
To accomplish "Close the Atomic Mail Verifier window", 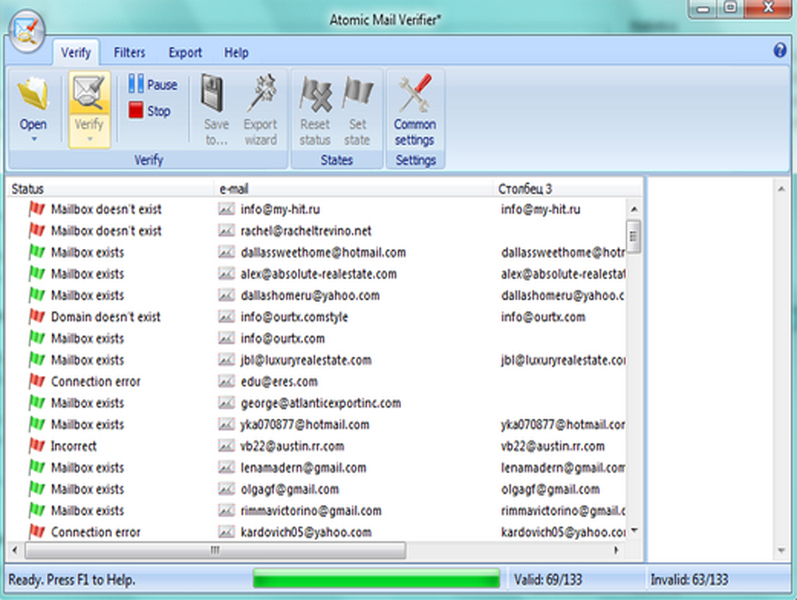I will tap(768, 8).
